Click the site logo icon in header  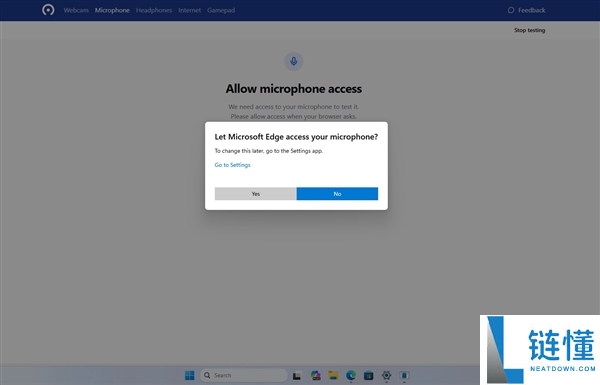tap(48, 10)
